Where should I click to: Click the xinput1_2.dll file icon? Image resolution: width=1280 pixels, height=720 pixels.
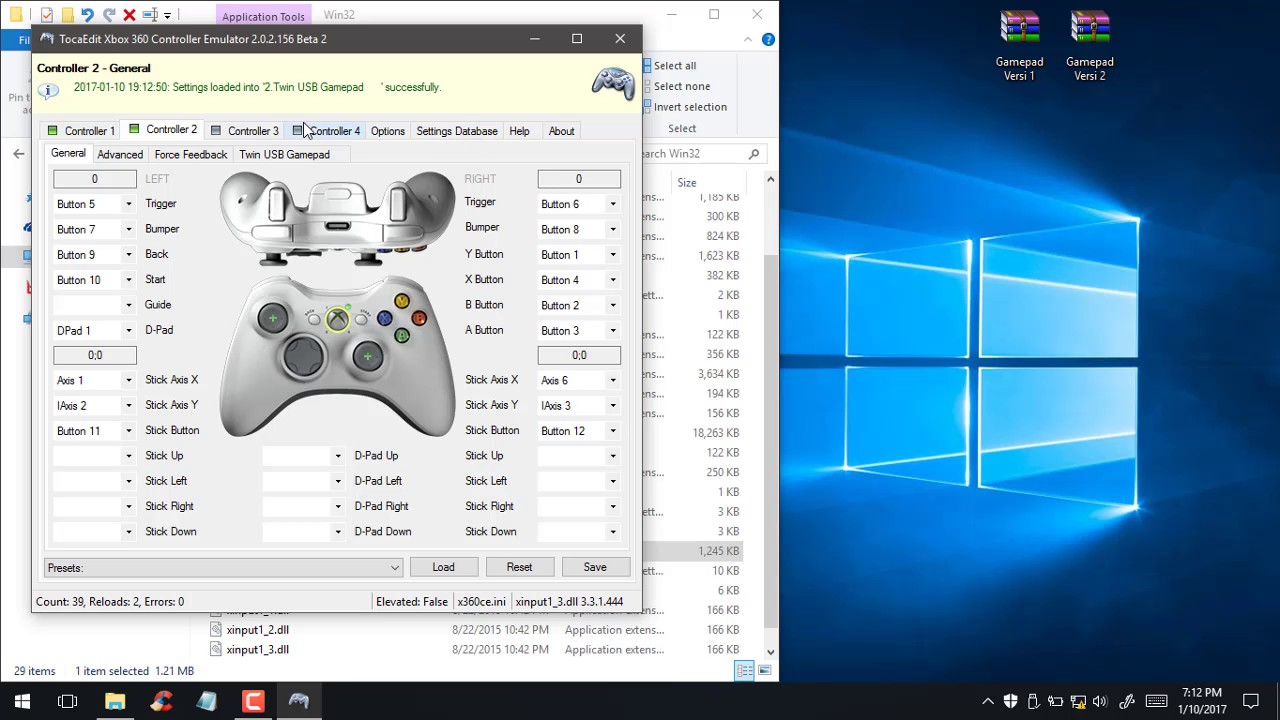pyautogui.click(x=216, y=630)
